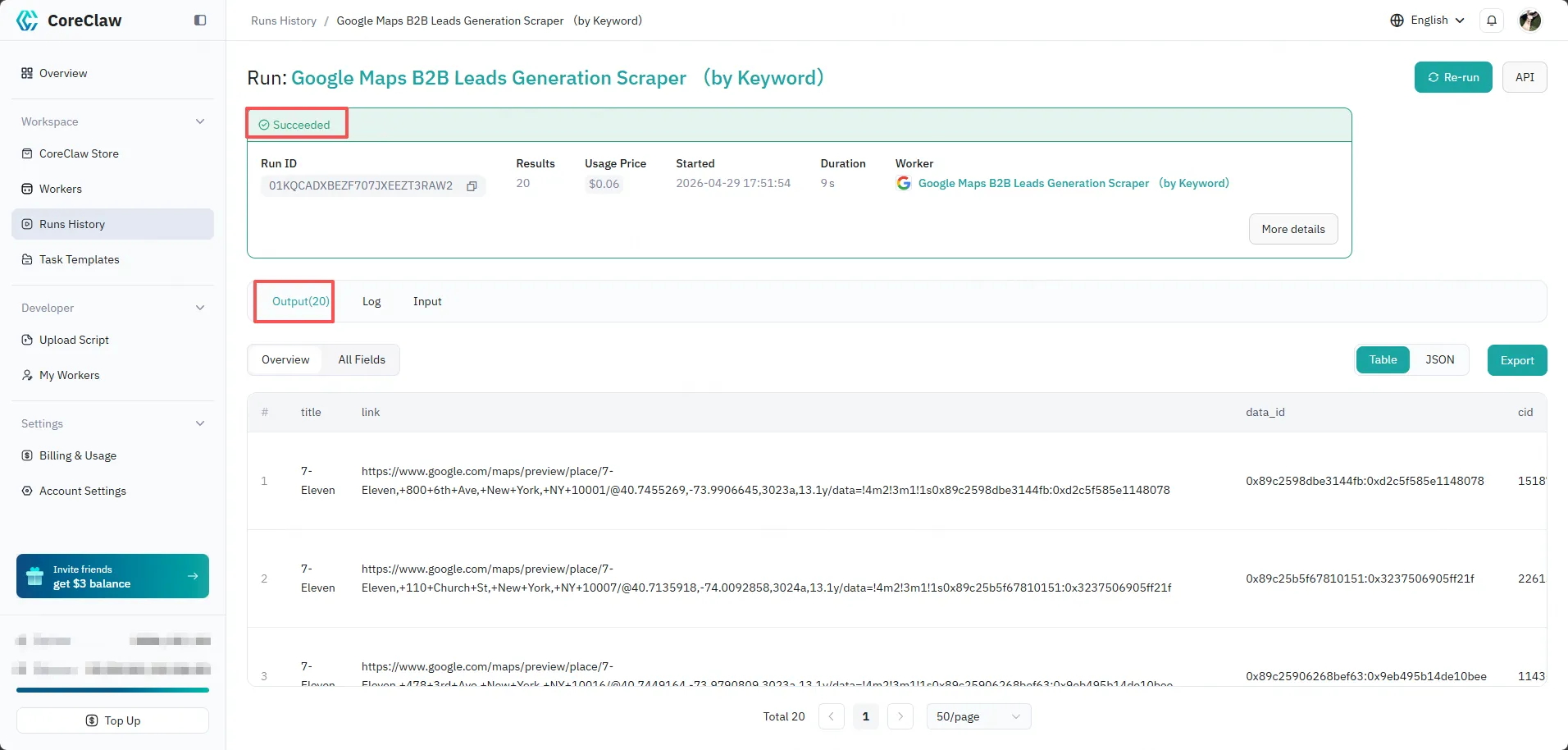Open My Workers in sidebar
This screenshot has height=750, width=1568.
tap(112, 375)
